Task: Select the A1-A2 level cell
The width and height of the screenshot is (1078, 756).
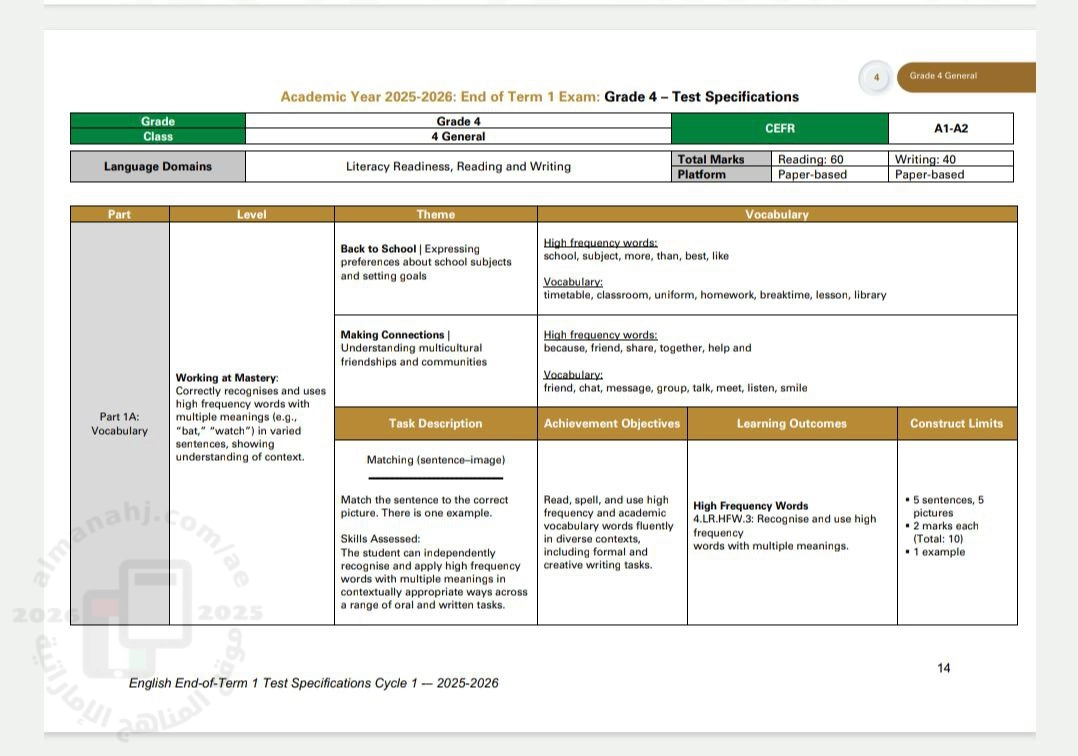Action: tap(950, 129)
